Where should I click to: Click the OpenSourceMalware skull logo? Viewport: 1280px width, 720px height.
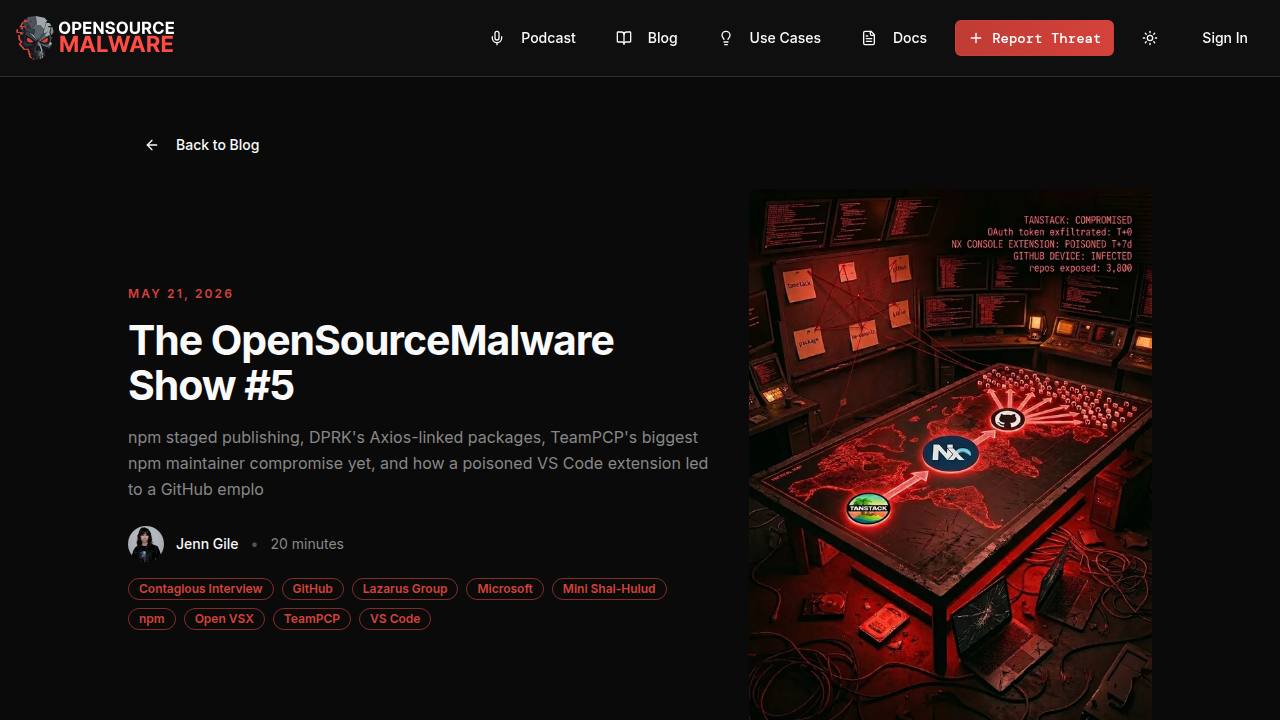[x=35, y=38]
